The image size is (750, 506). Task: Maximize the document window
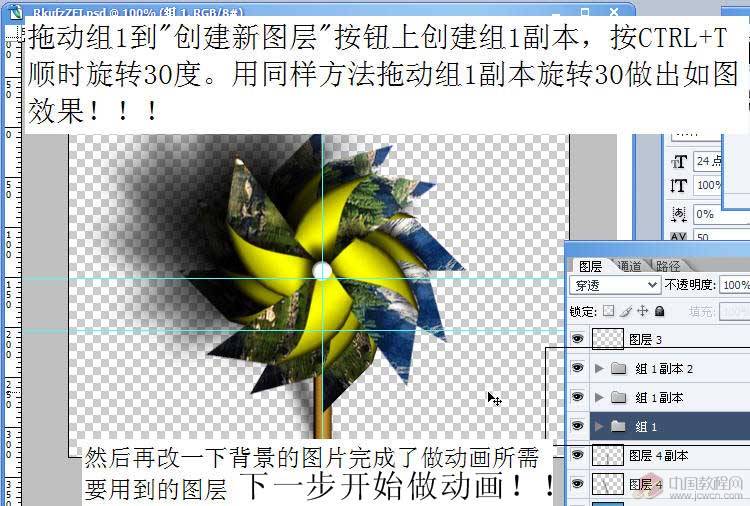tap(585, 11)
